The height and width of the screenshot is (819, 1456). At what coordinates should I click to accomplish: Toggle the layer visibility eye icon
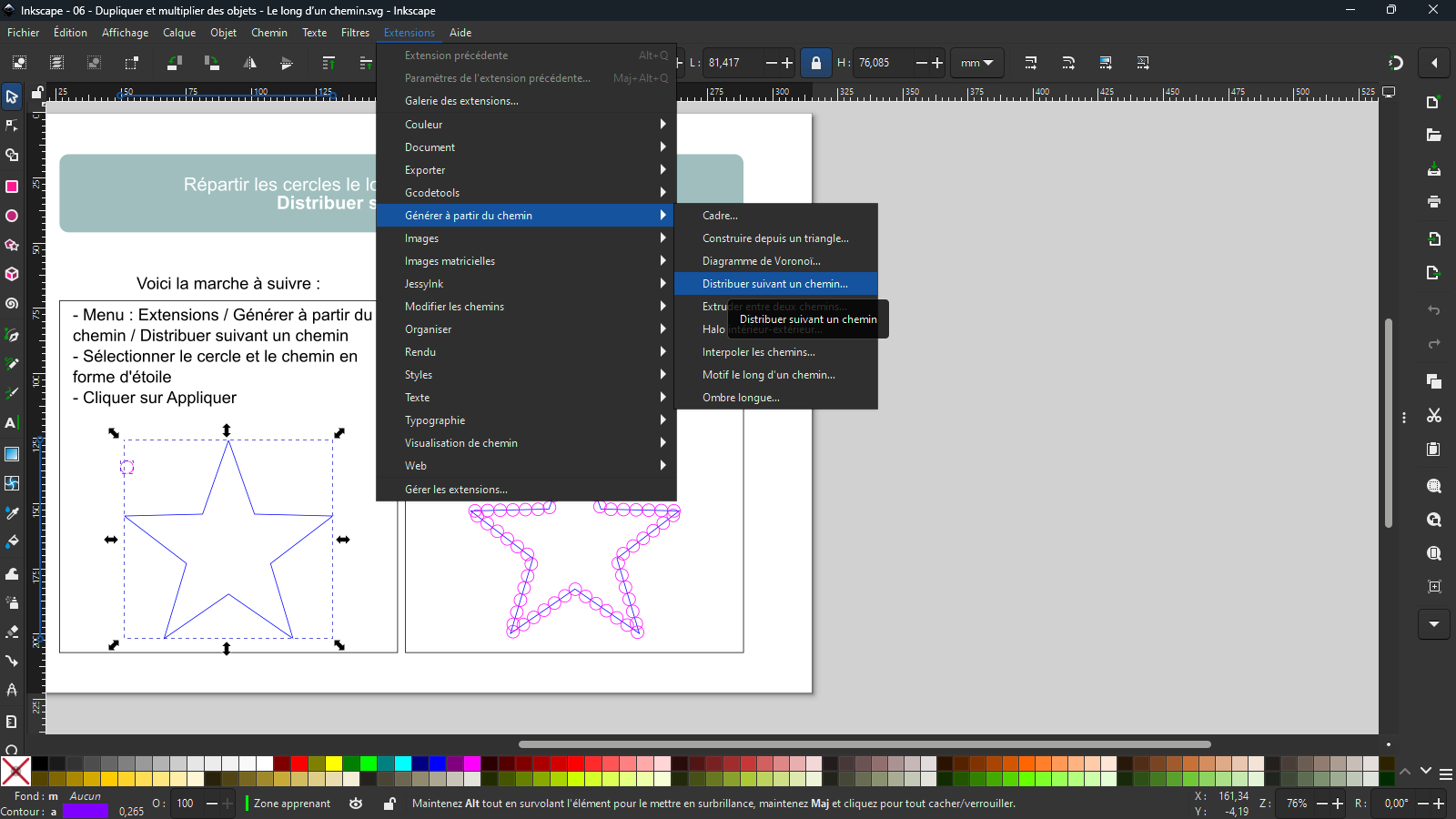pos(356,804)
